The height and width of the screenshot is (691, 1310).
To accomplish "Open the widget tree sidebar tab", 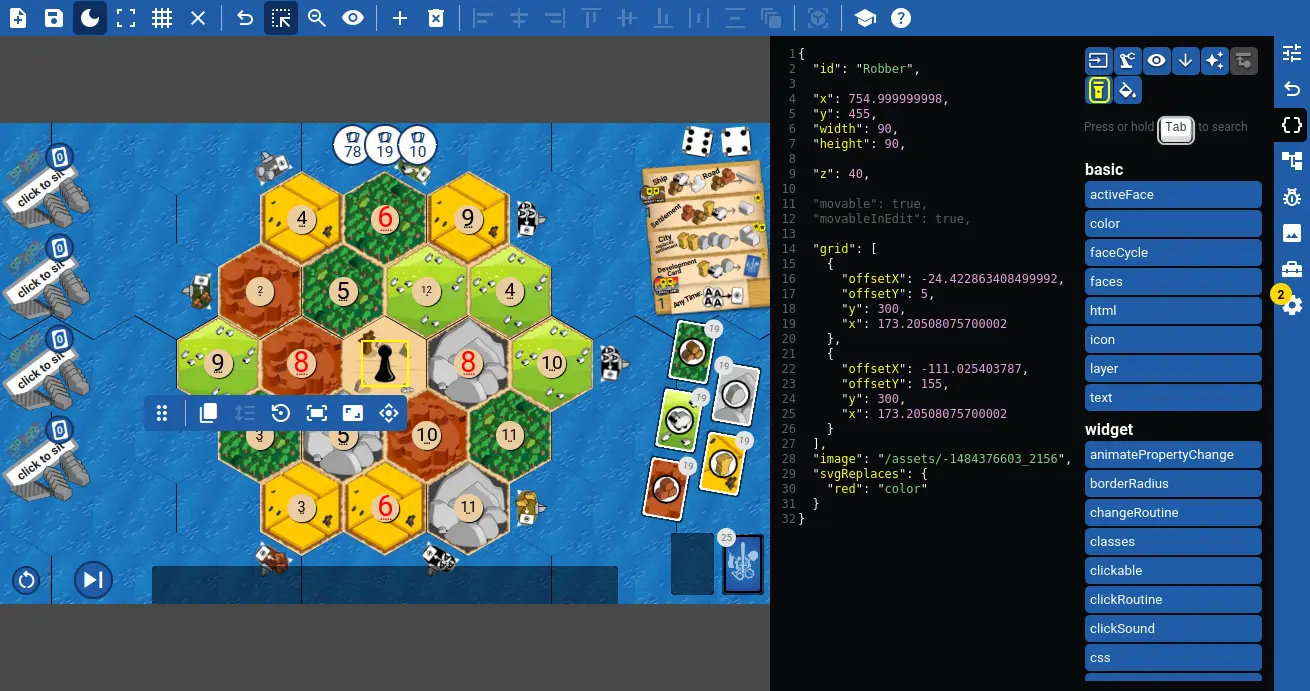I will click(x=1292, y=161).
